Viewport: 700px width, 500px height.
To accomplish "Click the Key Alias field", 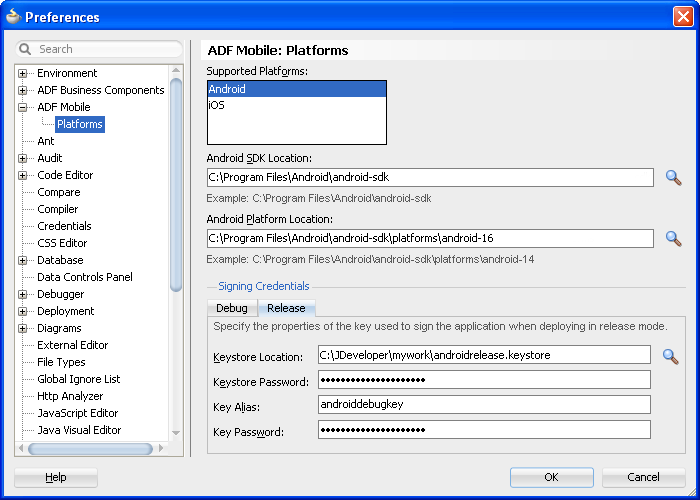I will 484,404.
